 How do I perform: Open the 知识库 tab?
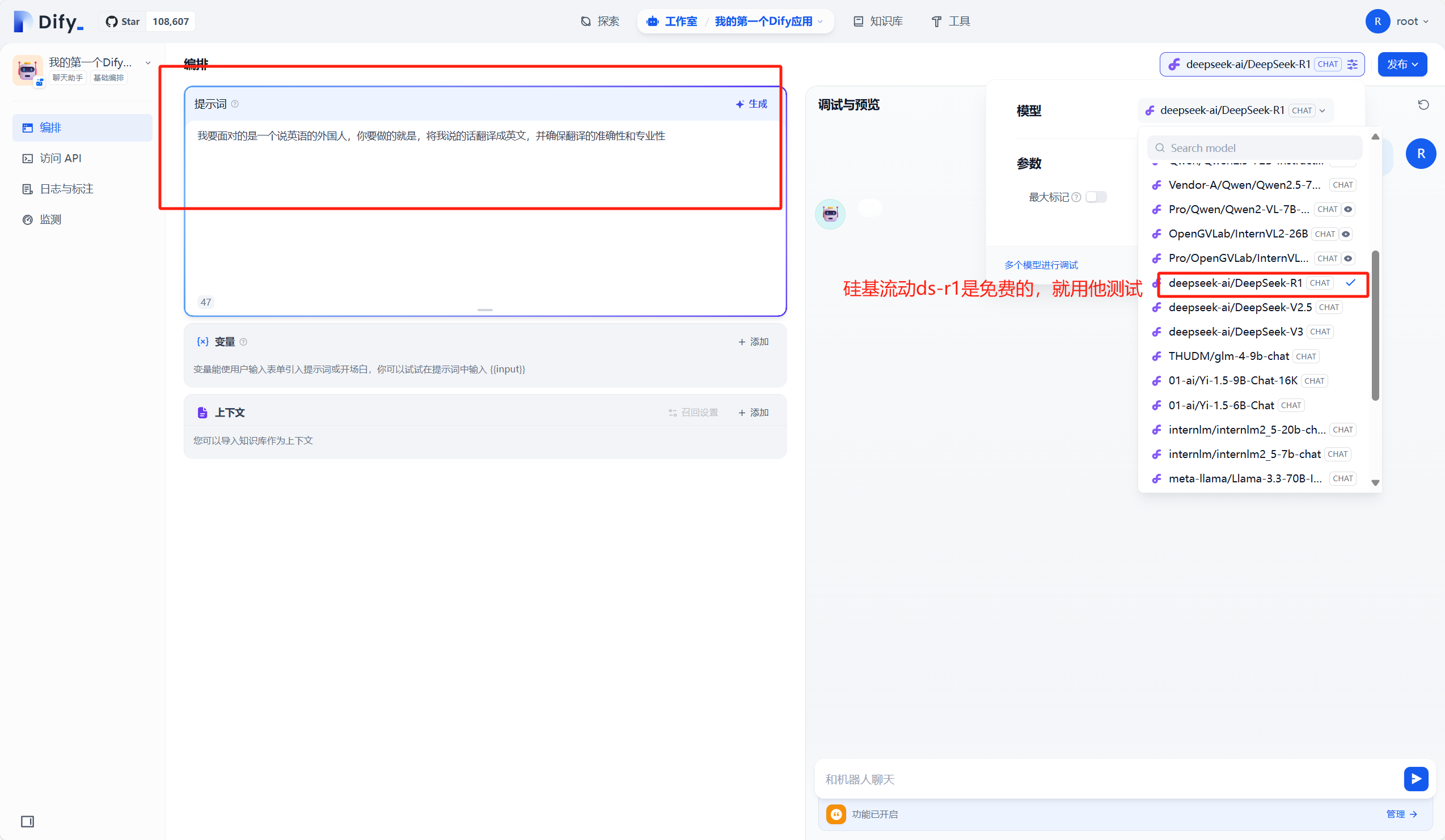[878, 22]
